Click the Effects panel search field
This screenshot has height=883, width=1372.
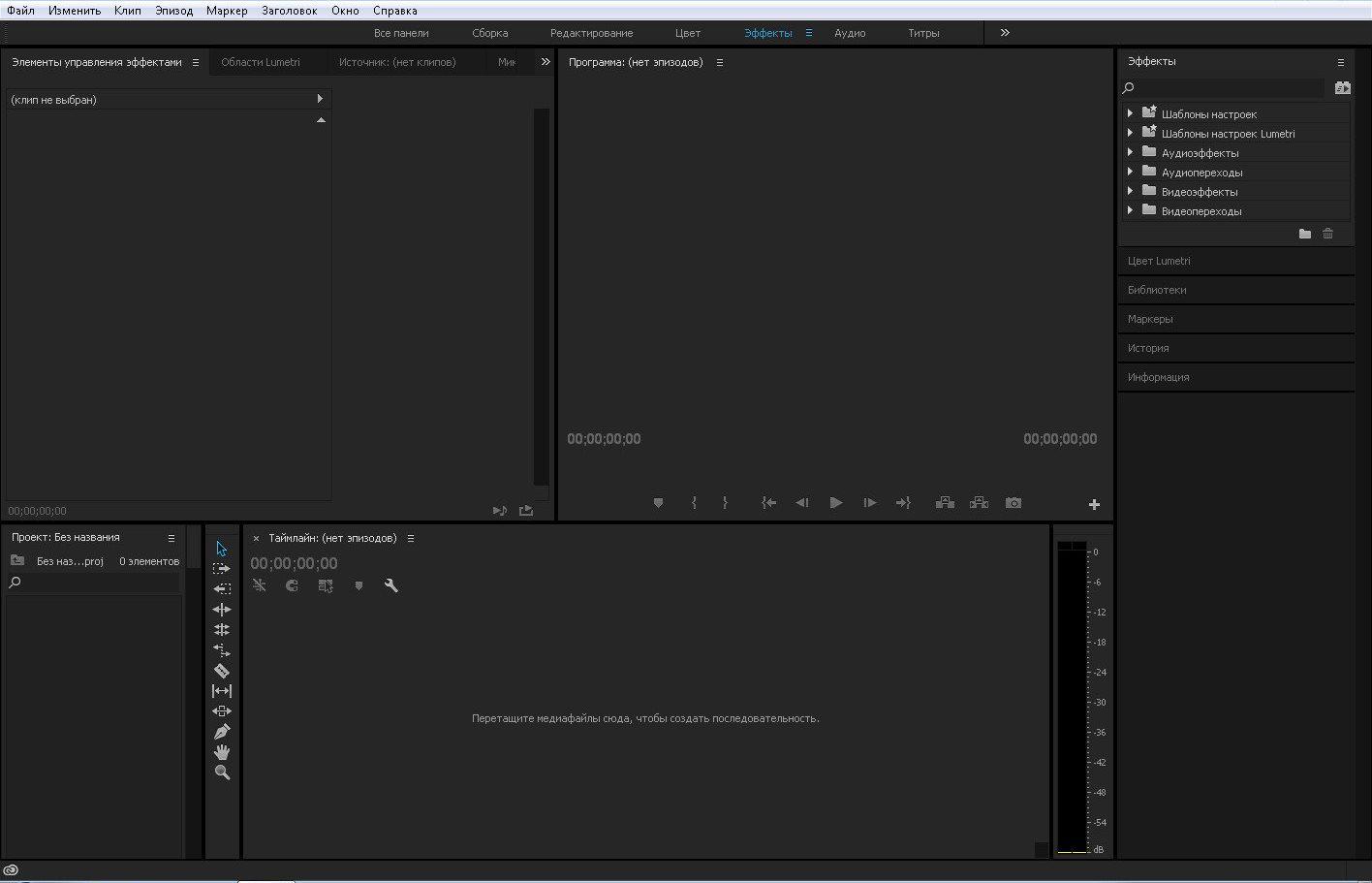(1226, 88)
